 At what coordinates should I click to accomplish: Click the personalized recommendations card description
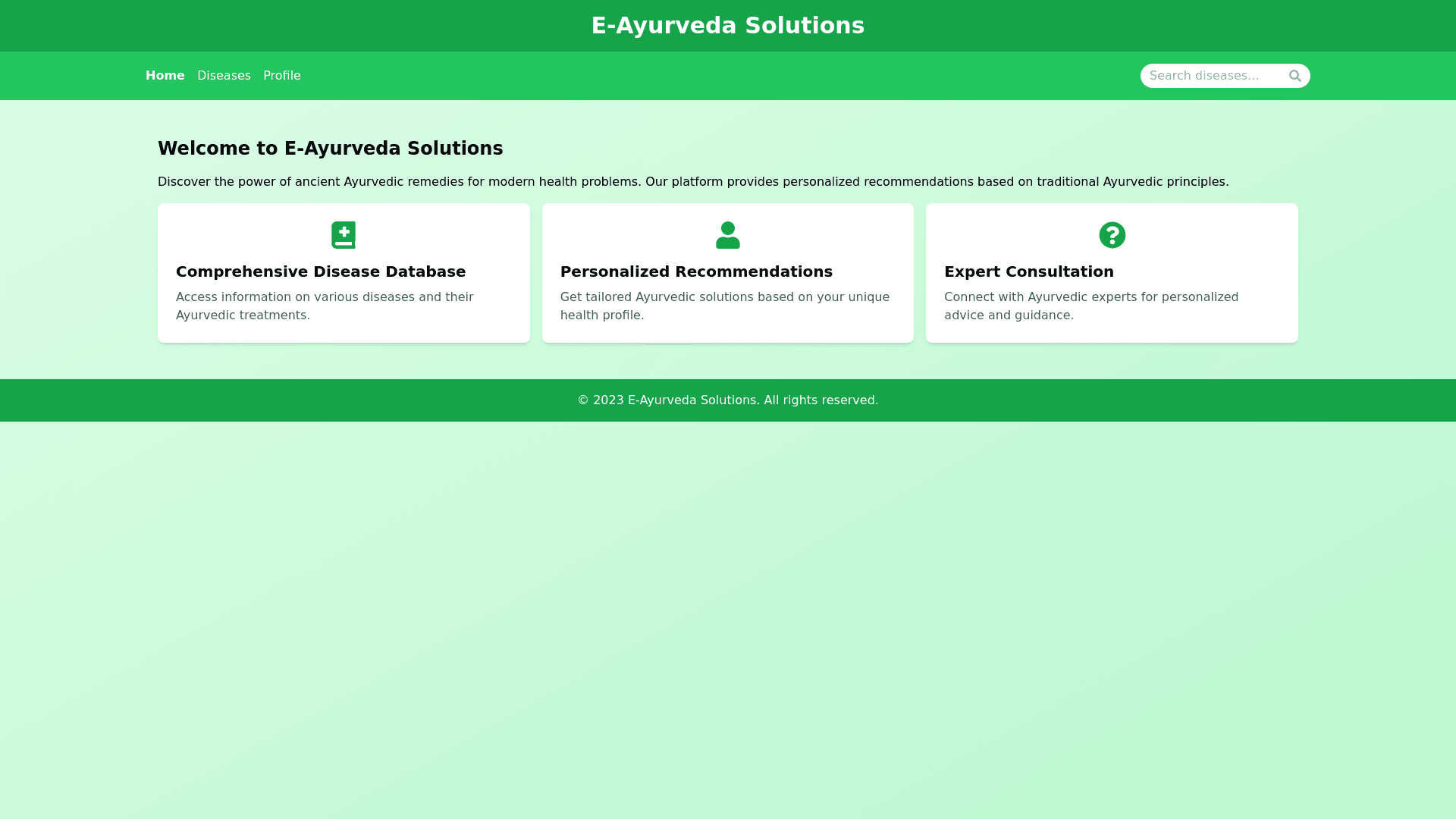click(724, 306)
